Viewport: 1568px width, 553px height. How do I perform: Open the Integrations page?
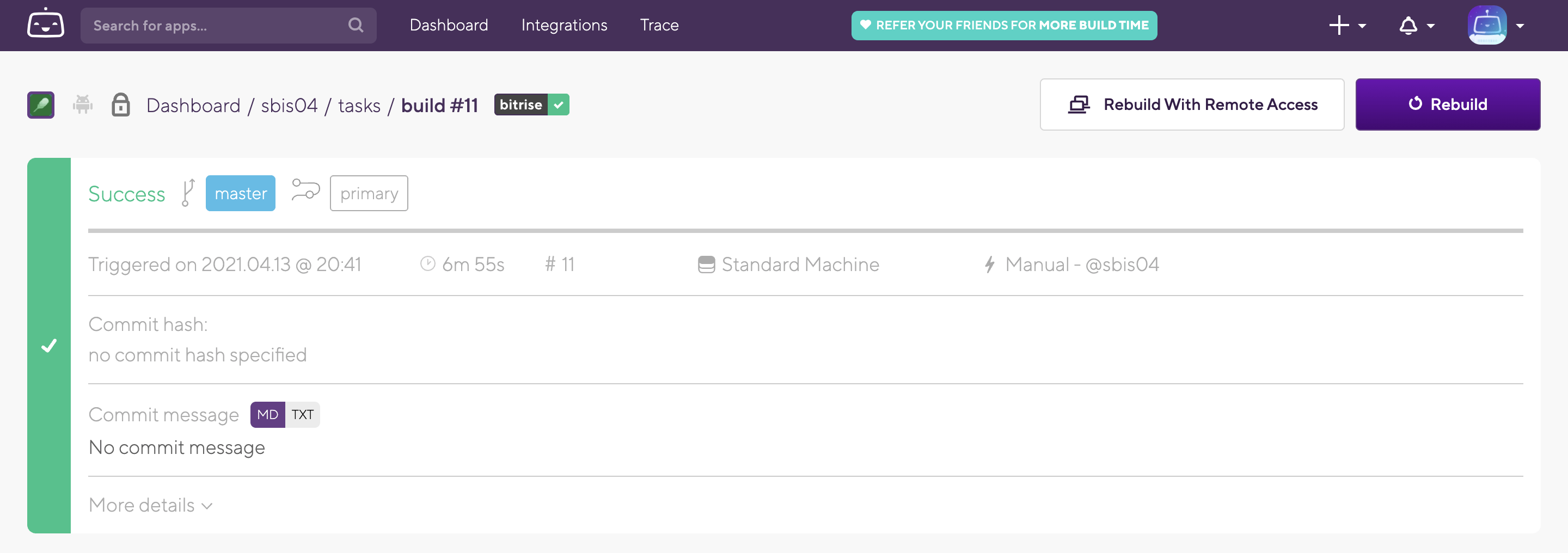563,25
